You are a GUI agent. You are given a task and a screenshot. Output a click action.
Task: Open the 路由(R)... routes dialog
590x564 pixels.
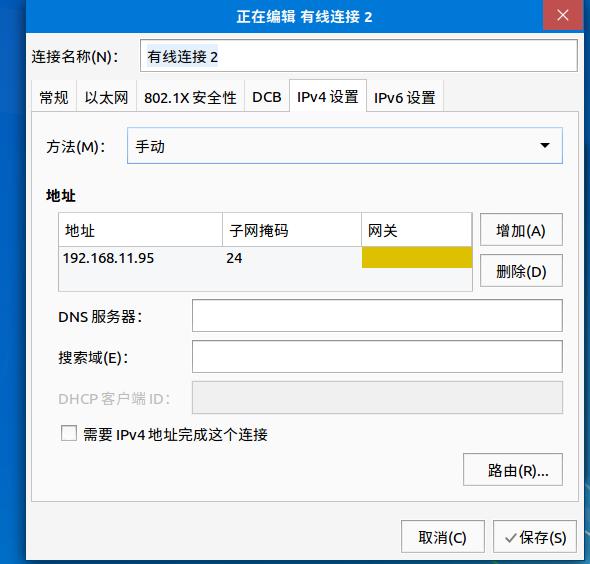pos(513,470)
